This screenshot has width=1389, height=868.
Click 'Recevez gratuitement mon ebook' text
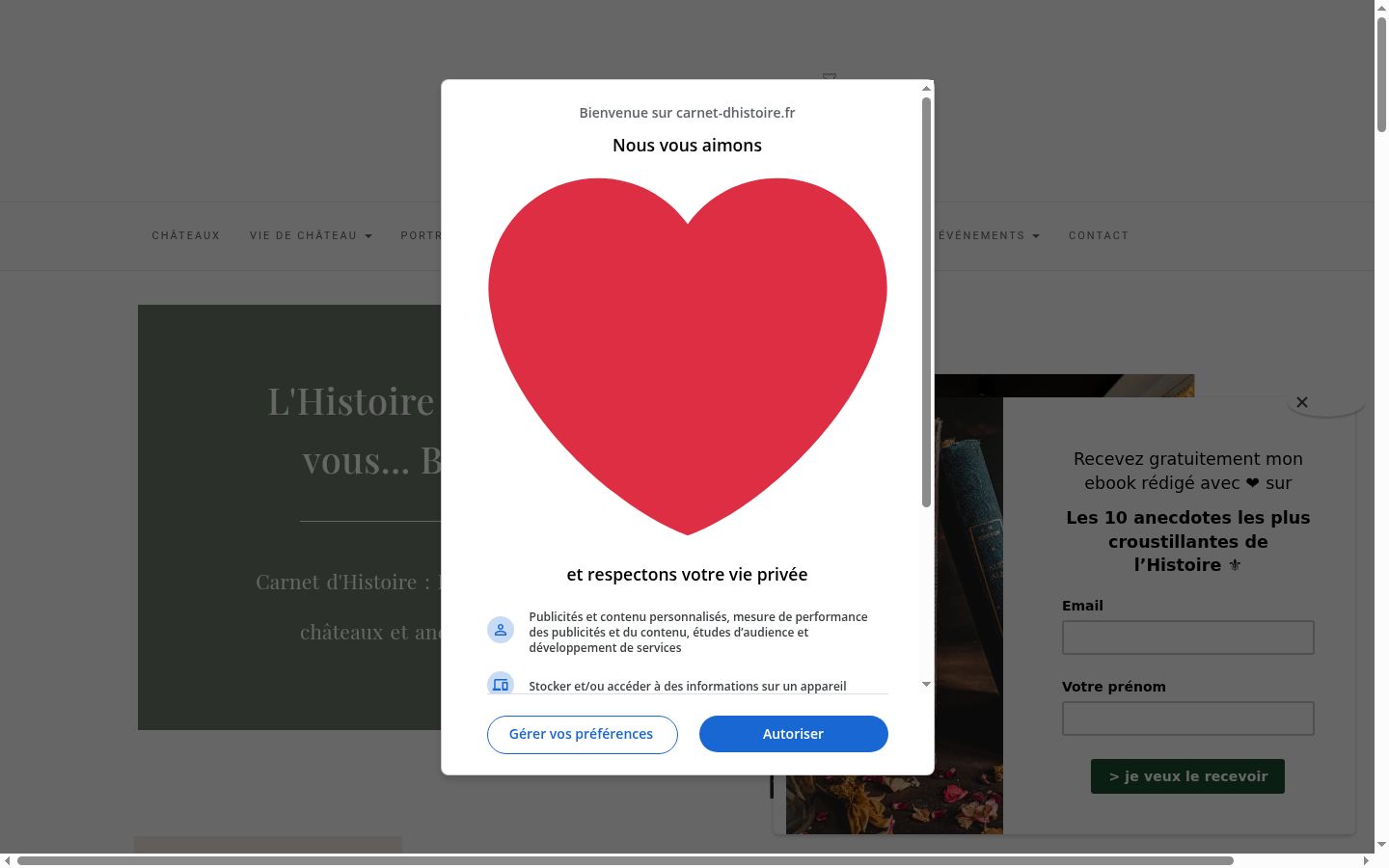(x=1187, y=471)
